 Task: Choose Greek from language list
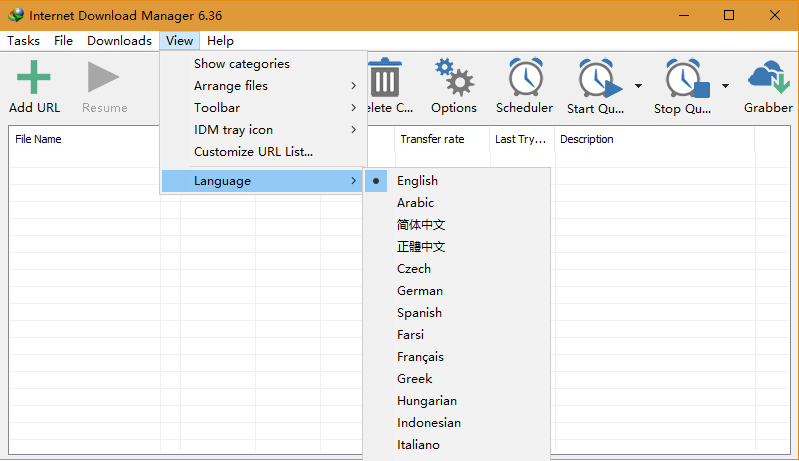[x=457, y=378]
